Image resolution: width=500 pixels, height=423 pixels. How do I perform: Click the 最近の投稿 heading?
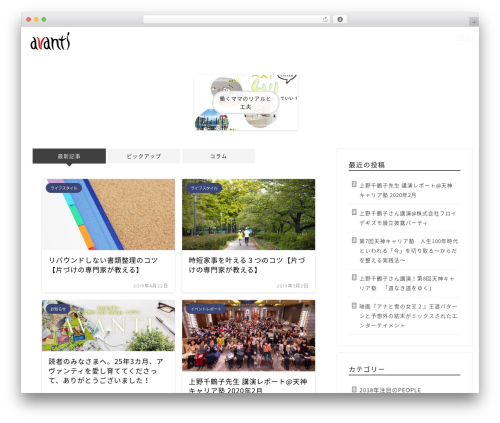click(x=367, y=165)
